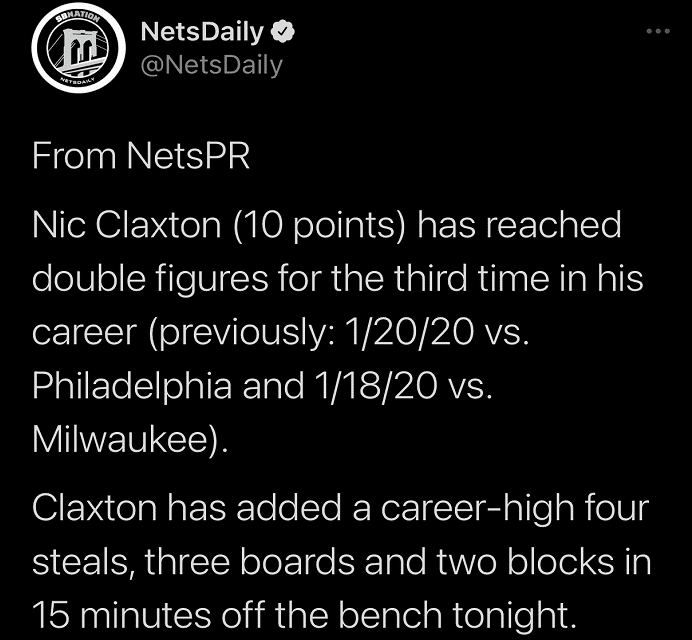Click the words "double figures"
The width and height of the screenshot is (692, 640).
[138, 277]
